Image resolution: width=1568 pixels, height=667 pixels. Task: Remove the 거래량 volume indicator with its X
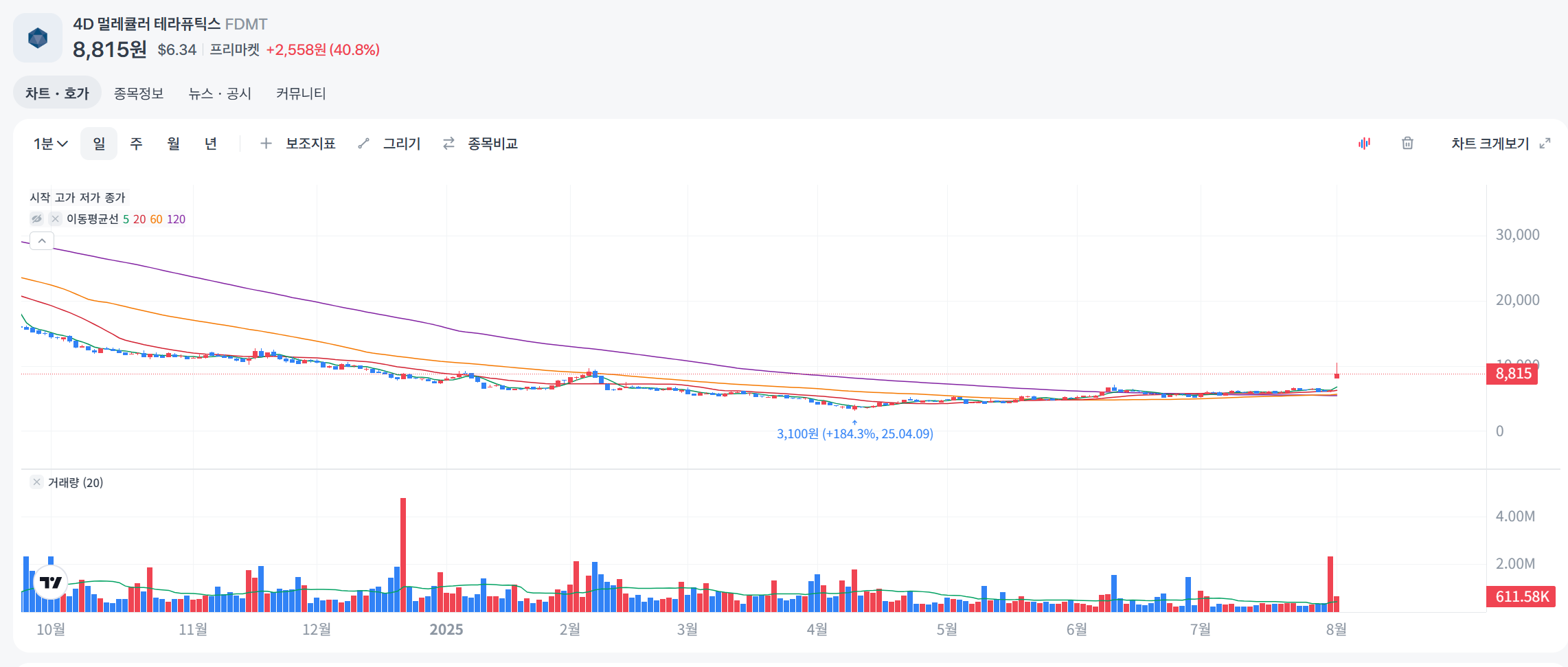pos(37,482)
